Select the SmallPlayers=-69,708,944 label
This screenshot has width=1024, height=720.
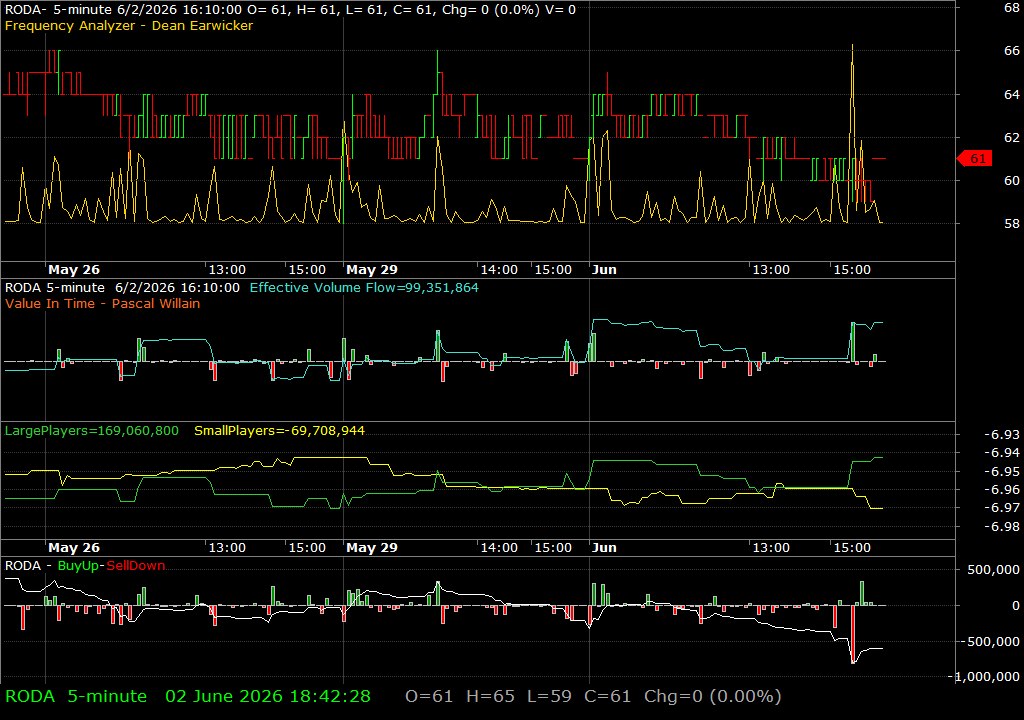tap(280, 431)
